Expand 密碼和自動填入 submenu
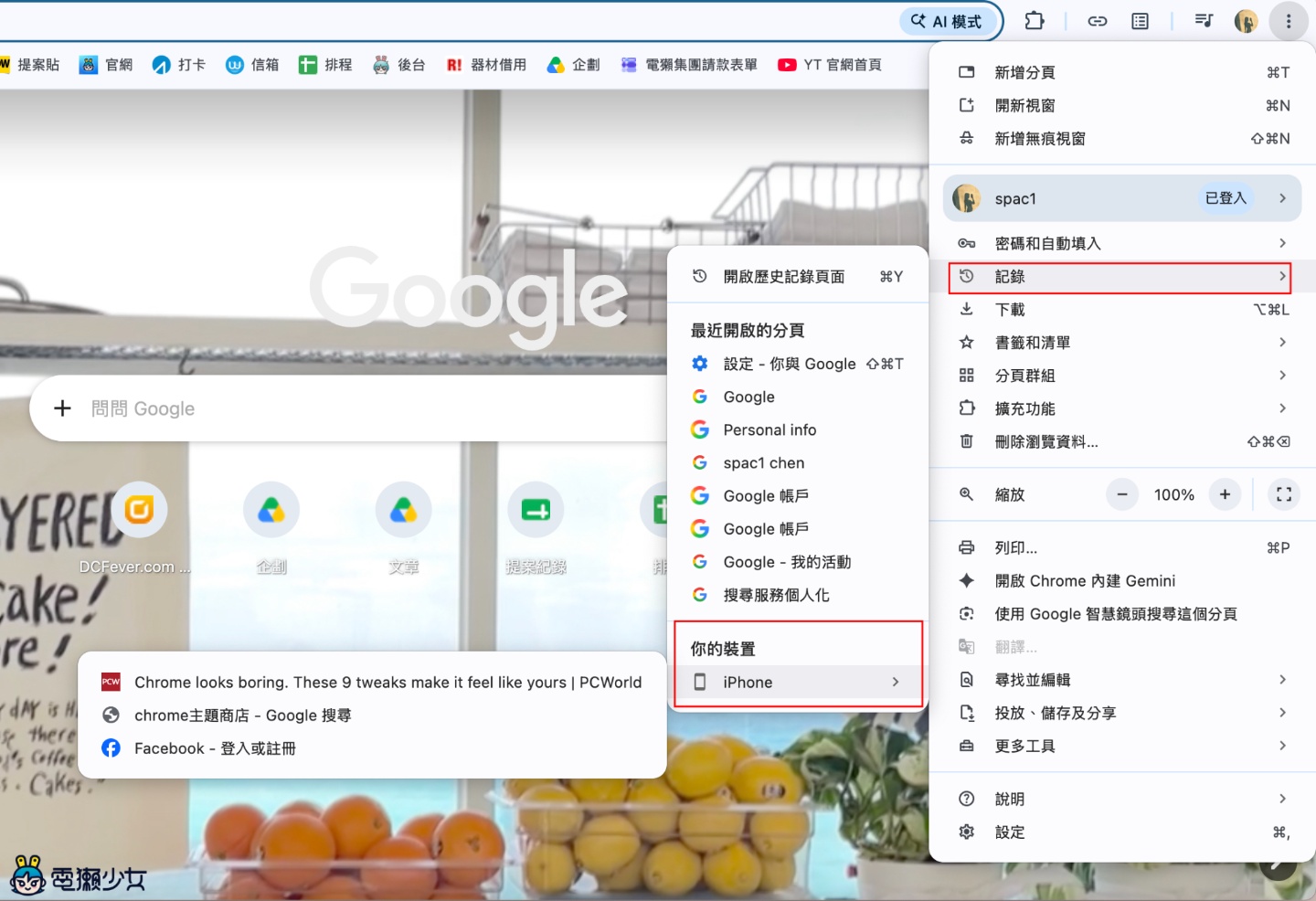 [x=1122, y=243]
